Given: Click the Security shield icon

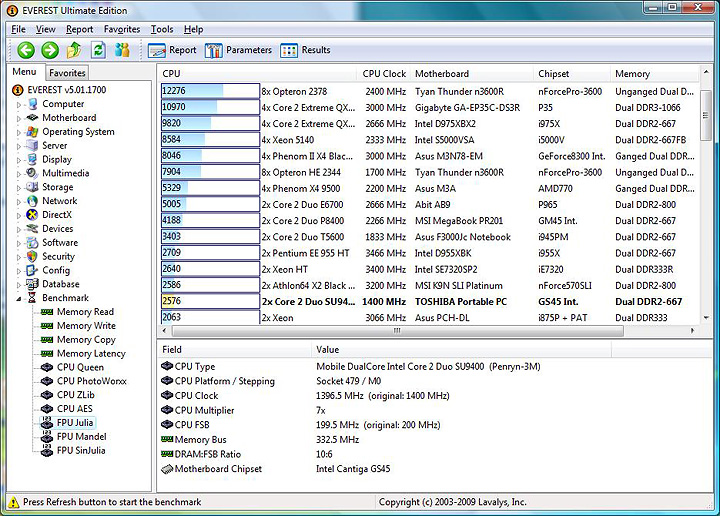Looking at the screenshot, I should point(32,256).
